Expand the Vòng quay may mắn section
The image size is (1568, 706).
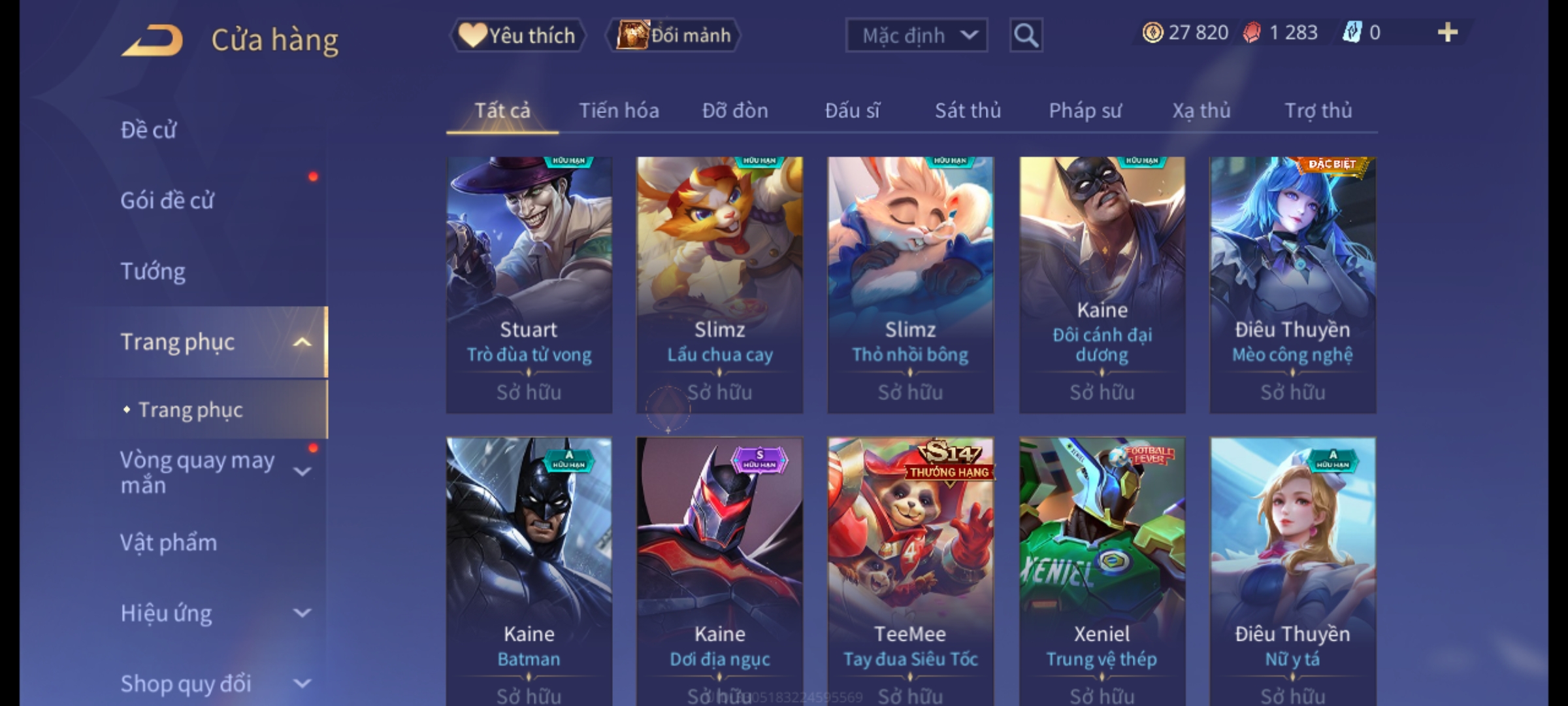302,472
